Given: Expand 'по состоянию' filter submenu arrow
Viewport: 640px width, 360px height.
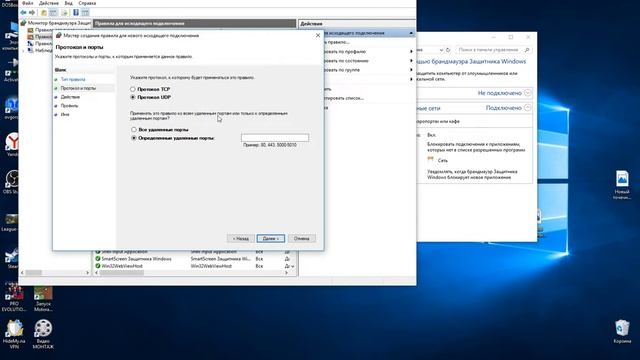Looking at the screenshot, I should tap(411, 60).
